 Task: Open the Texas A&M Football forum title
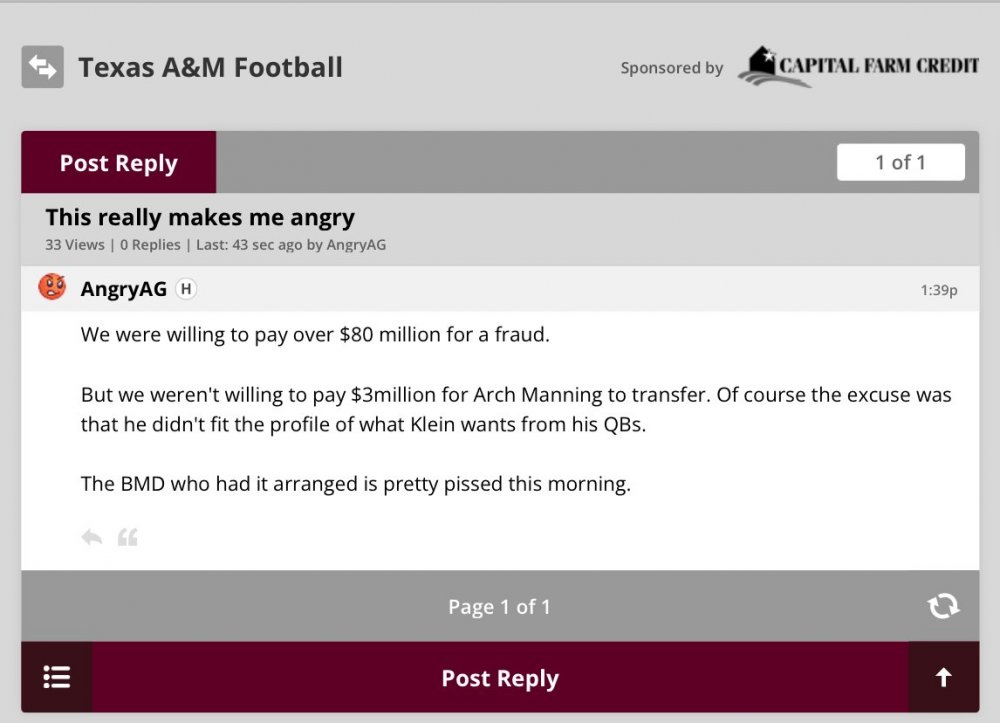click(x=210, y=67)
